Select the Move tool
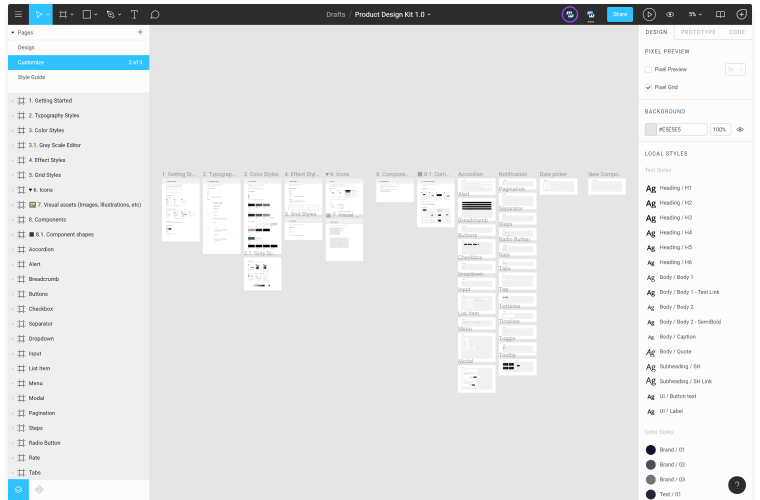This screenshot has height=500, width=760. tap(39, 15)
